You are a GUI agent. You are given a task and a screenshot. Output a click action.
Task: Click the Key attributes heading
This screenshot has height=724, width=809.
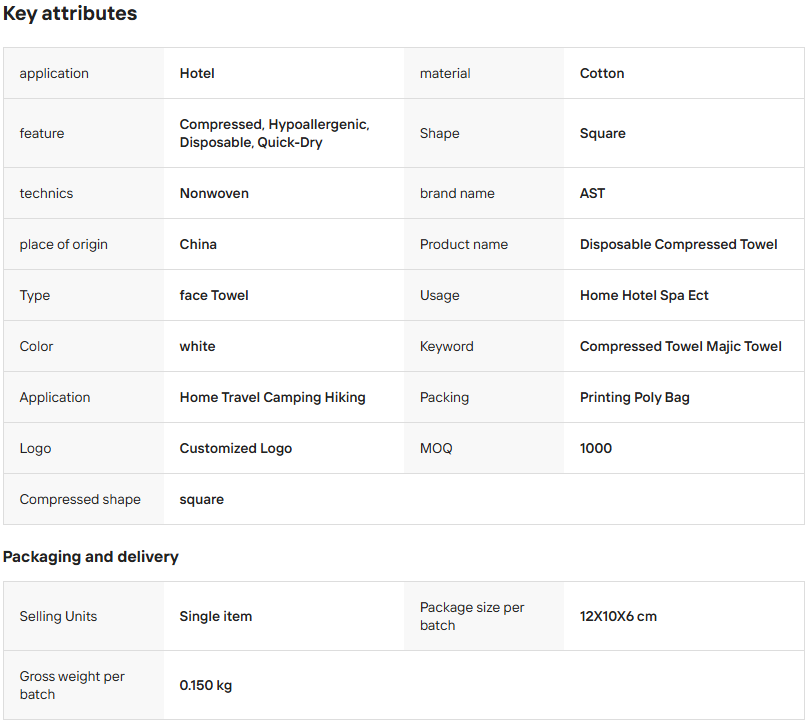70,14
